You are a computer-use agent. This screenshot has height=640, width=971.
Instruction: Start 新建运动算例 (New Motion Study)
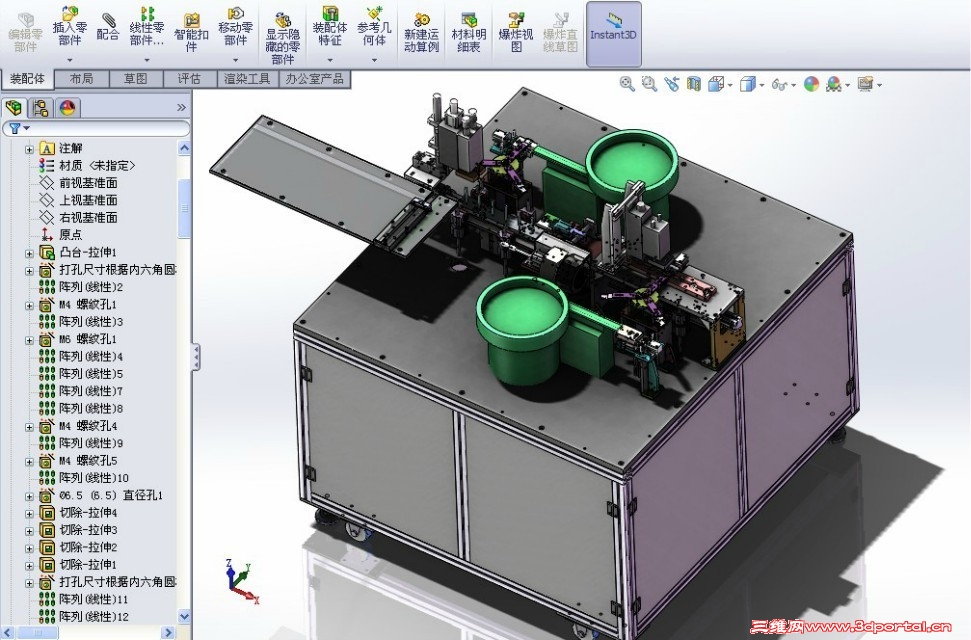pos(421,32)
